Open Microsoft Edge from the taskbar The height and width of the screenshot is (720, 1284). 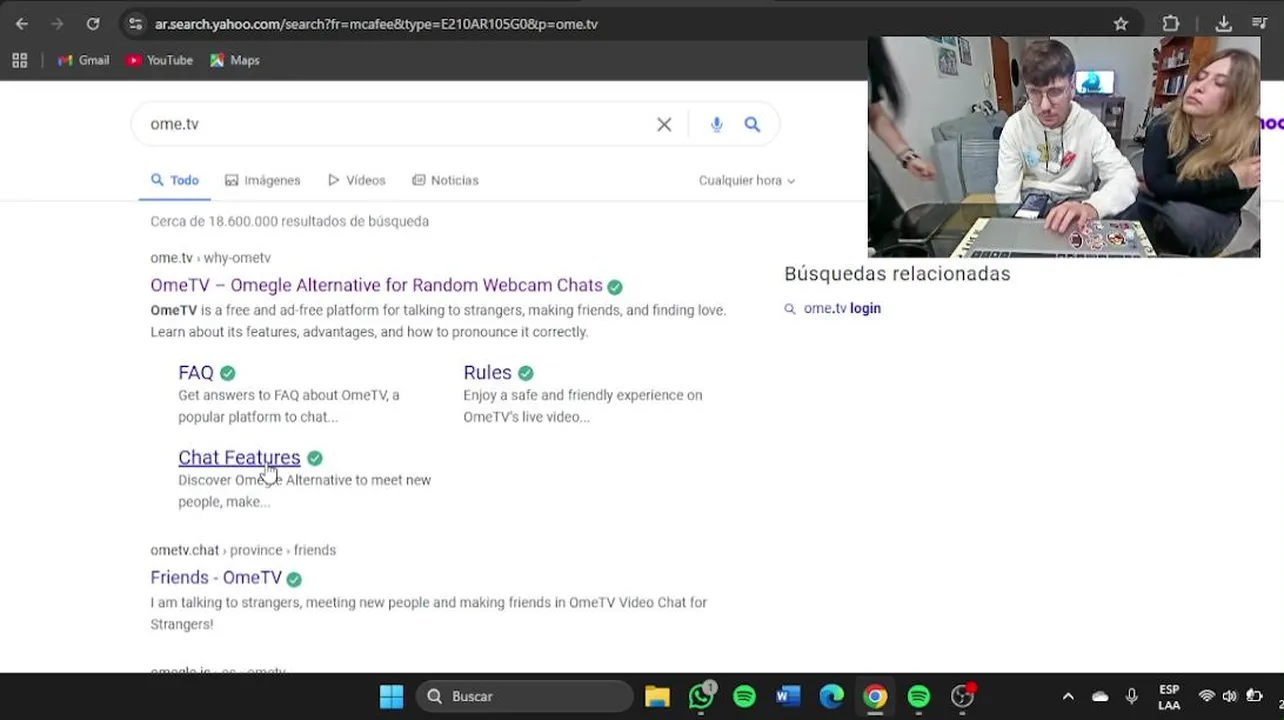831,696
